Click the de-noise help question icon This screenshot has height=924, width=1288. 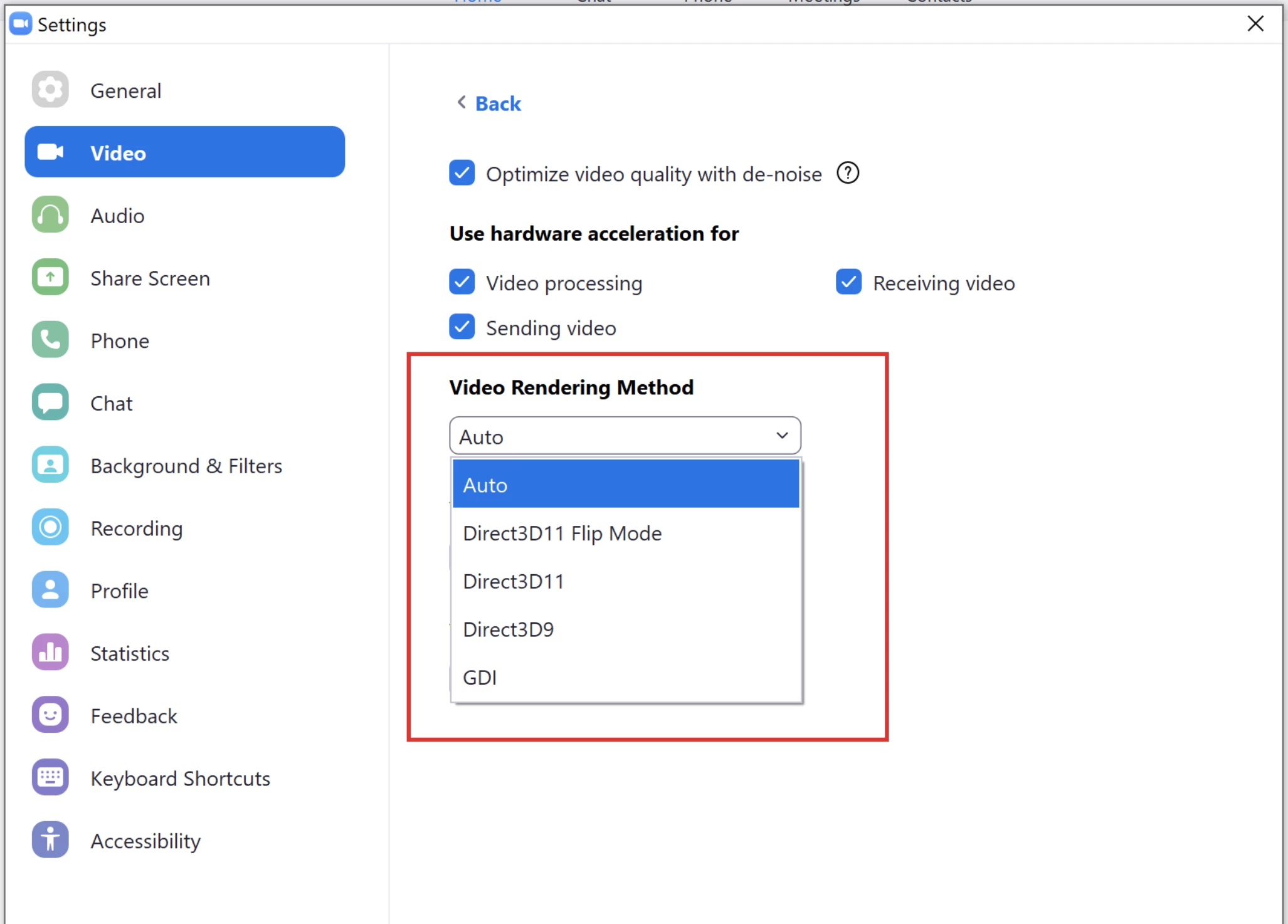[x=848, y=173]
